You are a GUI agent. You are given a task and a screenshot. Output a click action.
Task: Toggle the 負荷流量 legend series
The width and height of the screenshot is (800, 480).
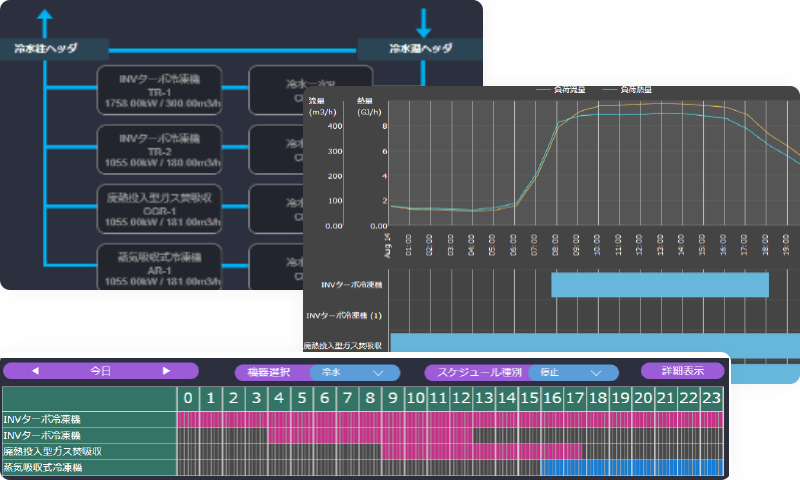pyautogui.click(x=562, y=90)
